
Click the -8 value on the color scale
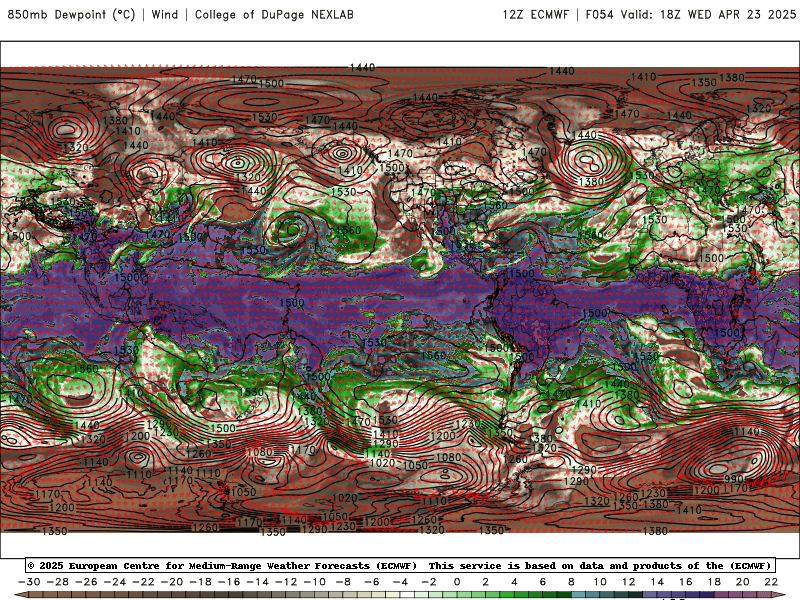coord(343,582)
